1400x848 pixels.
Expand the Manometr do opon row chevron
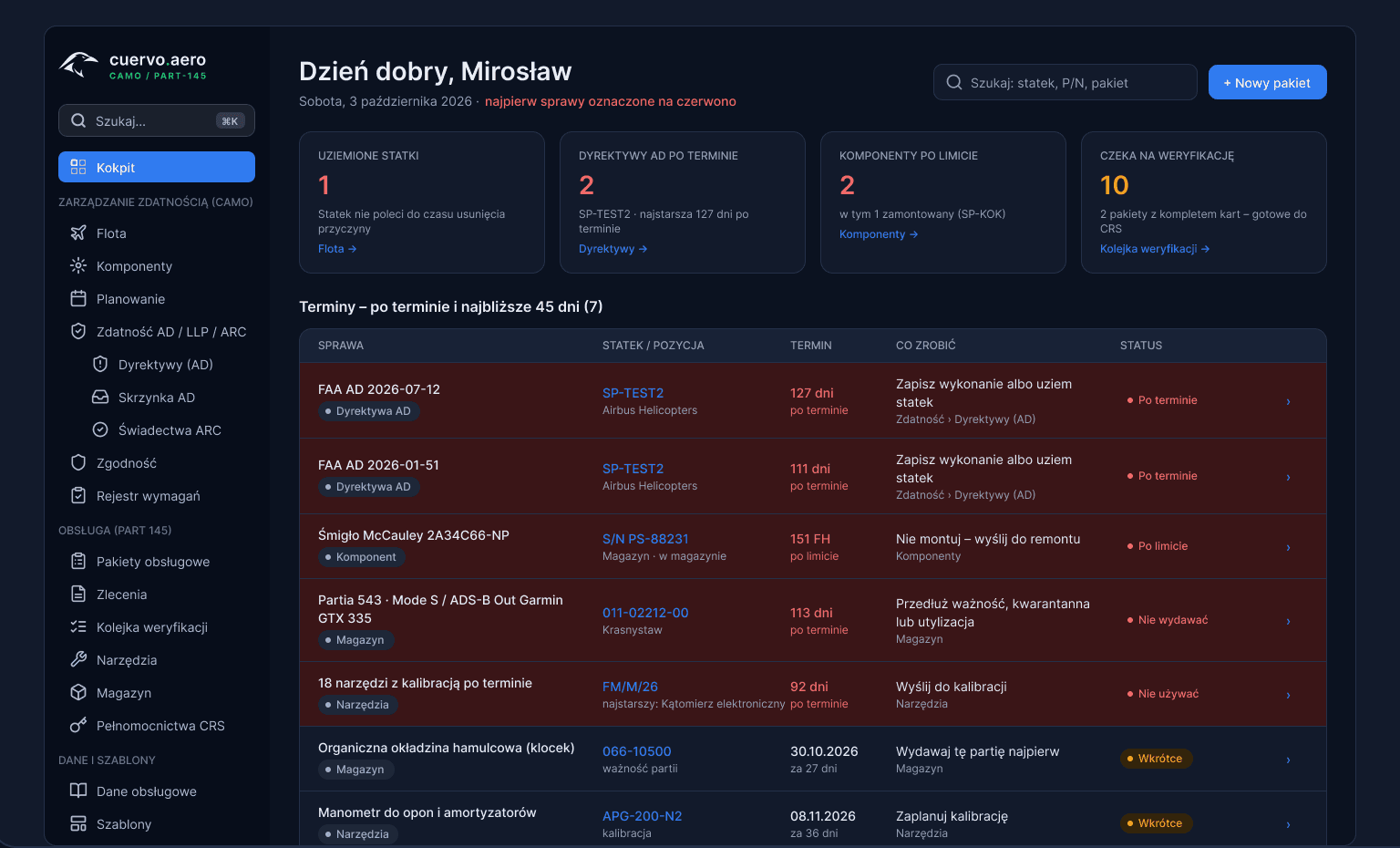pyautogui.click(x=1288, y=824)
